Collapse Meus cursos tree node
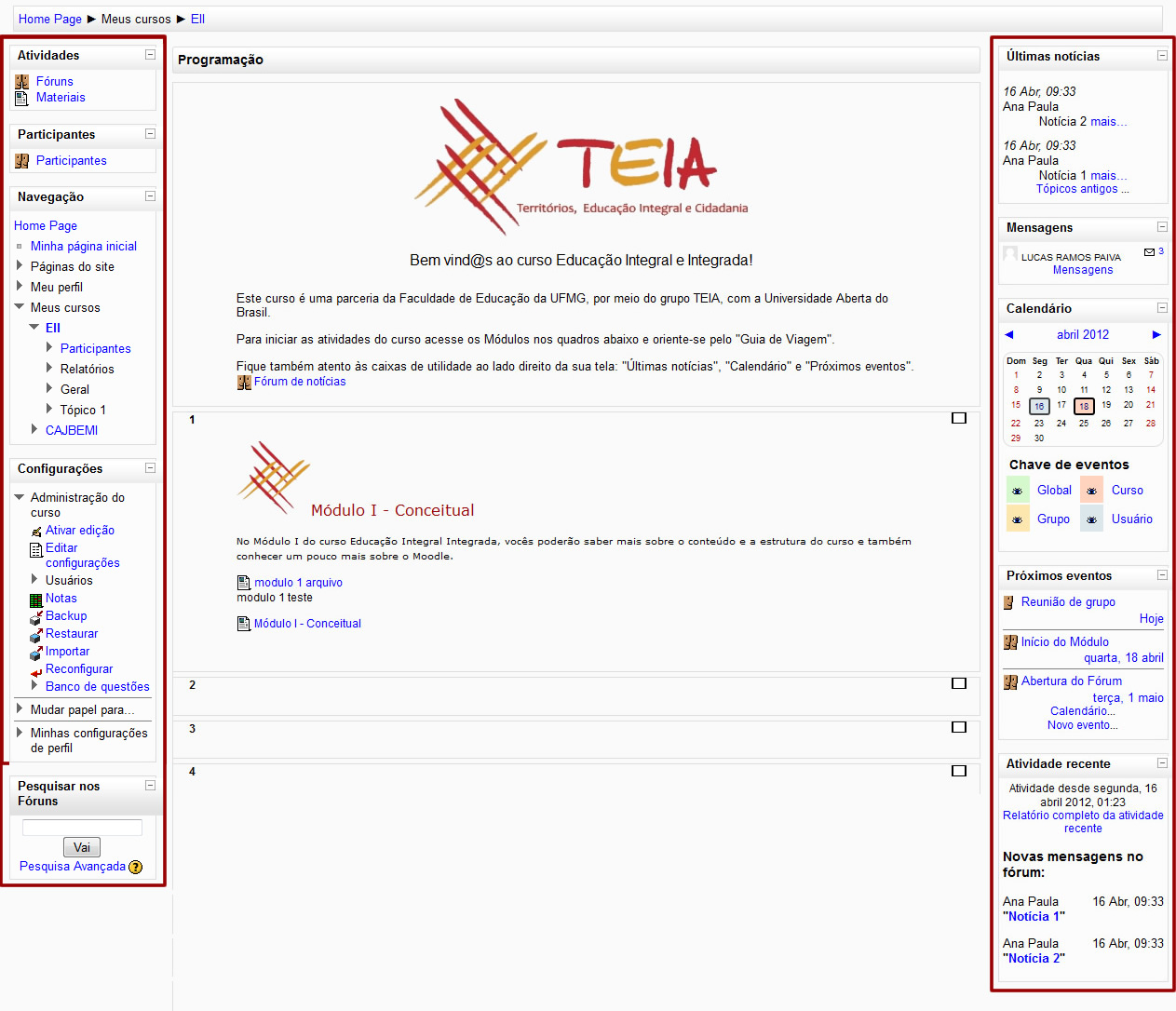1176x1011 pixels. point(20,307)
